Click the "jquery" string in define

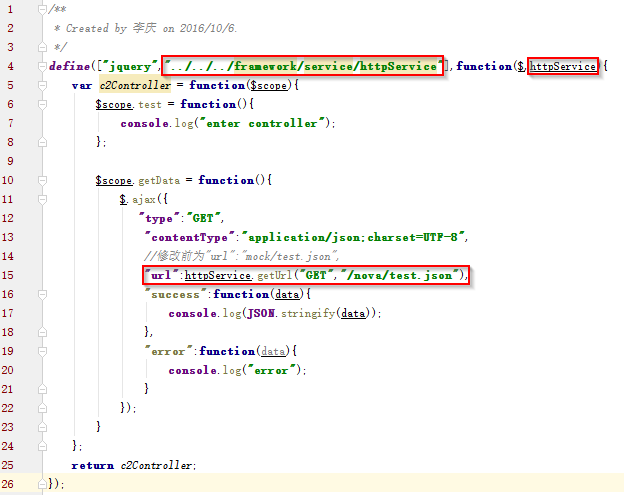[130, 66]
